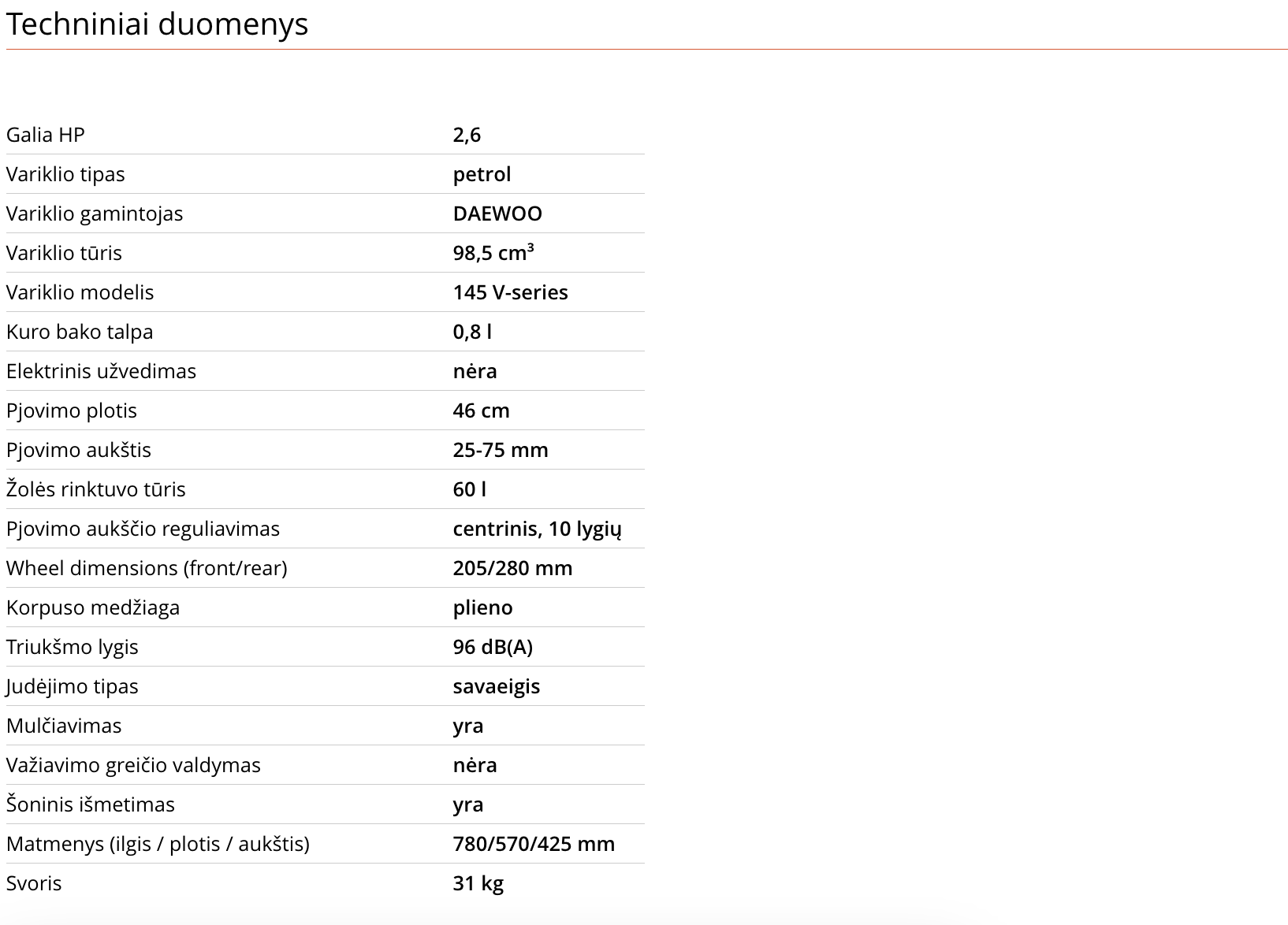1288x925 pixels.
Task: Select the value 'plieno'
Action: point(483,607)
